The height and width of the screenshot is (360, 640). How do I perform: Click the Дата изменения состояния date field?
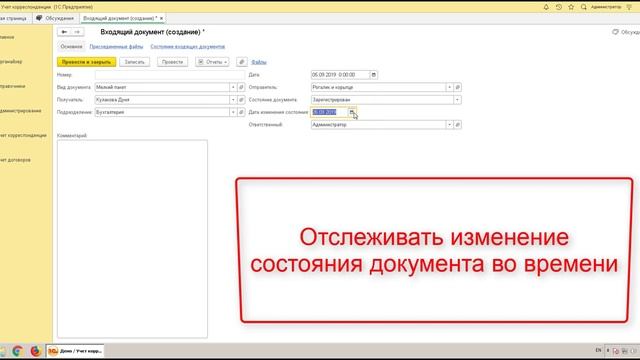(x=329, y=112)
